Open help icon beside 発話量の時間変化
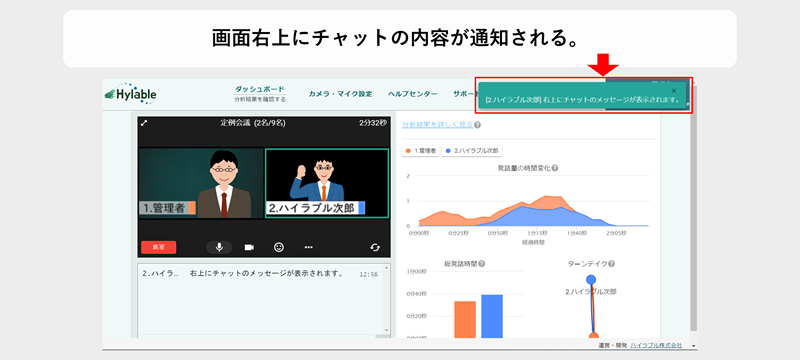800x360 pixels. click(555, 168)
